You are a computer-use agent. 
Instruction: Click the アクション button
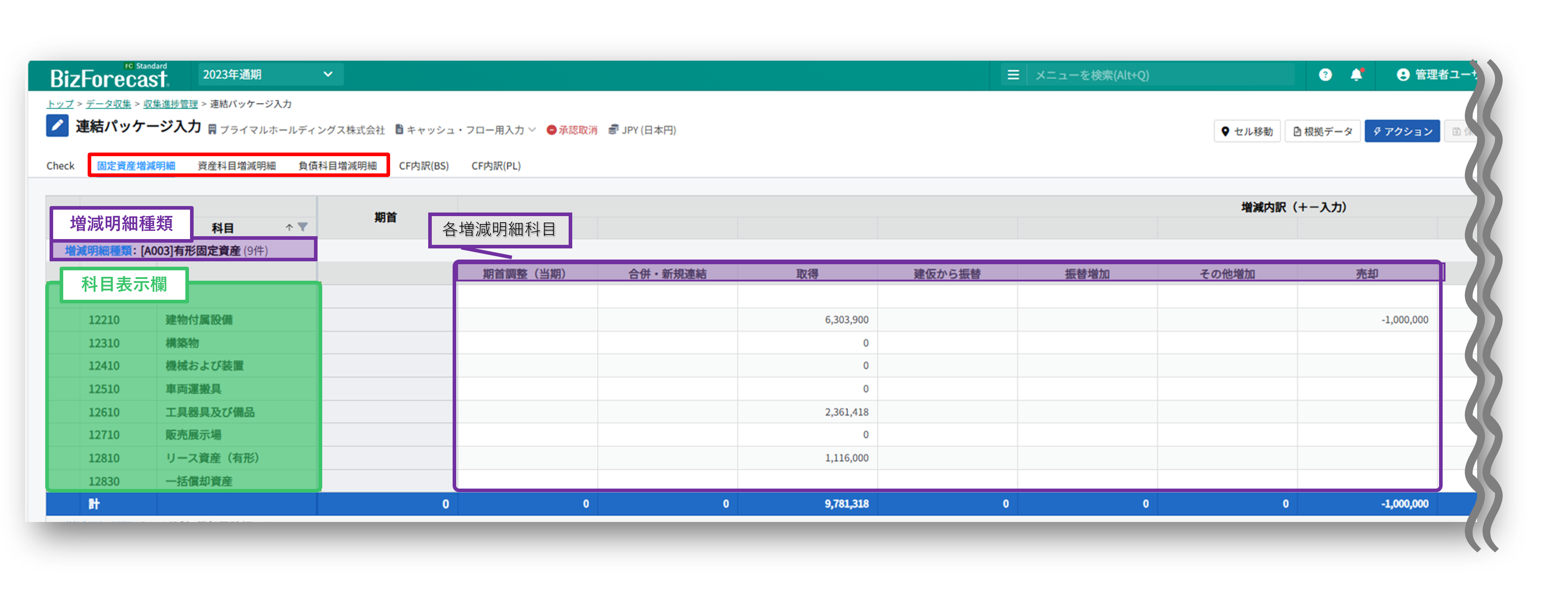tap(1402, 131)
